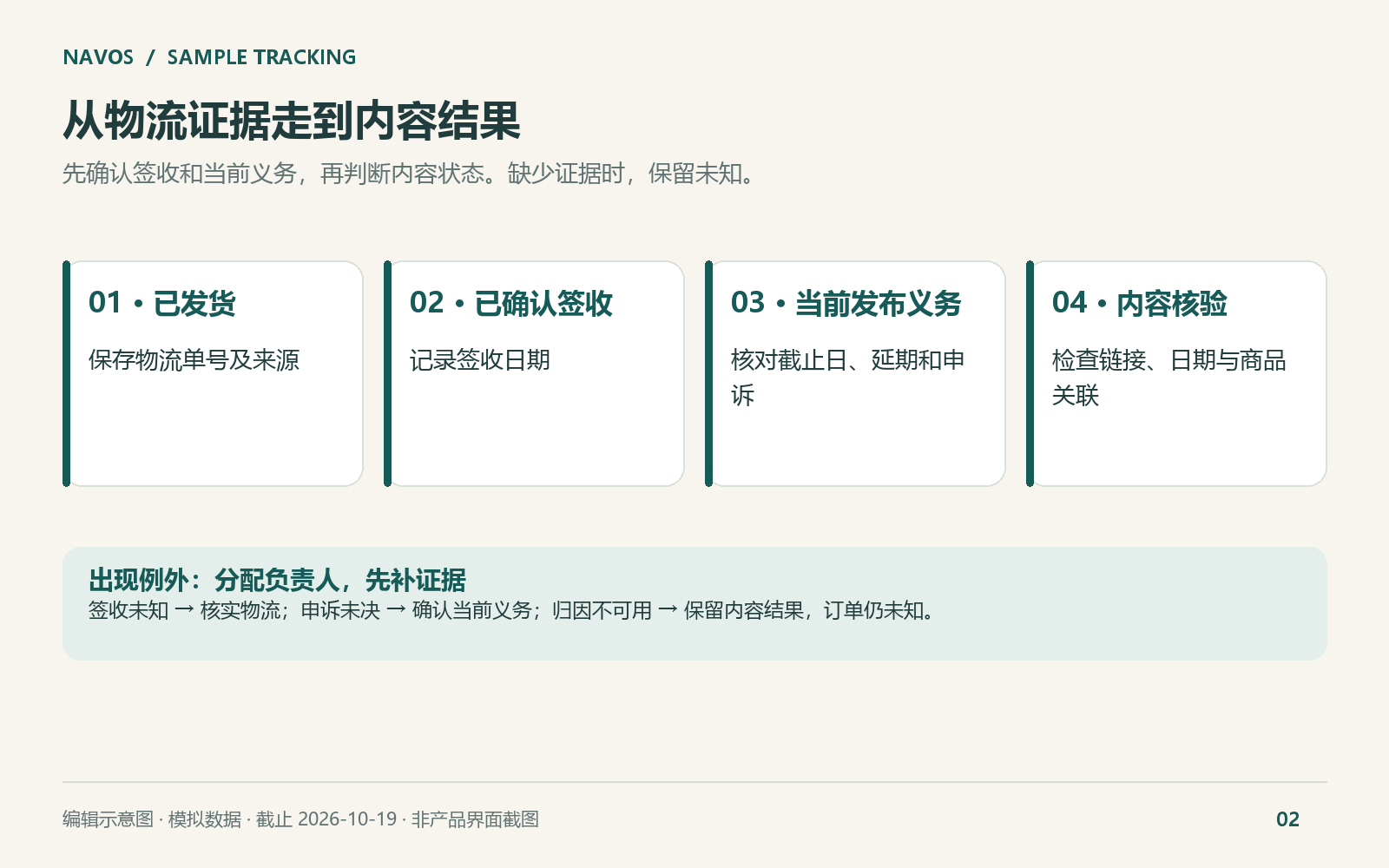Select the text 记录签收日期

(480, 360)
